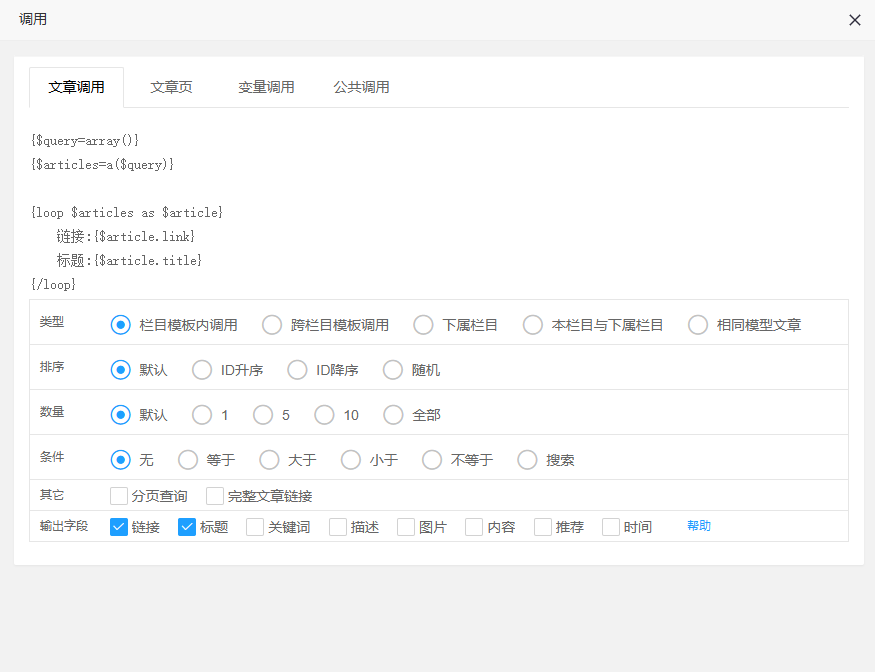Set sort order to ID升序

[202, 370]
